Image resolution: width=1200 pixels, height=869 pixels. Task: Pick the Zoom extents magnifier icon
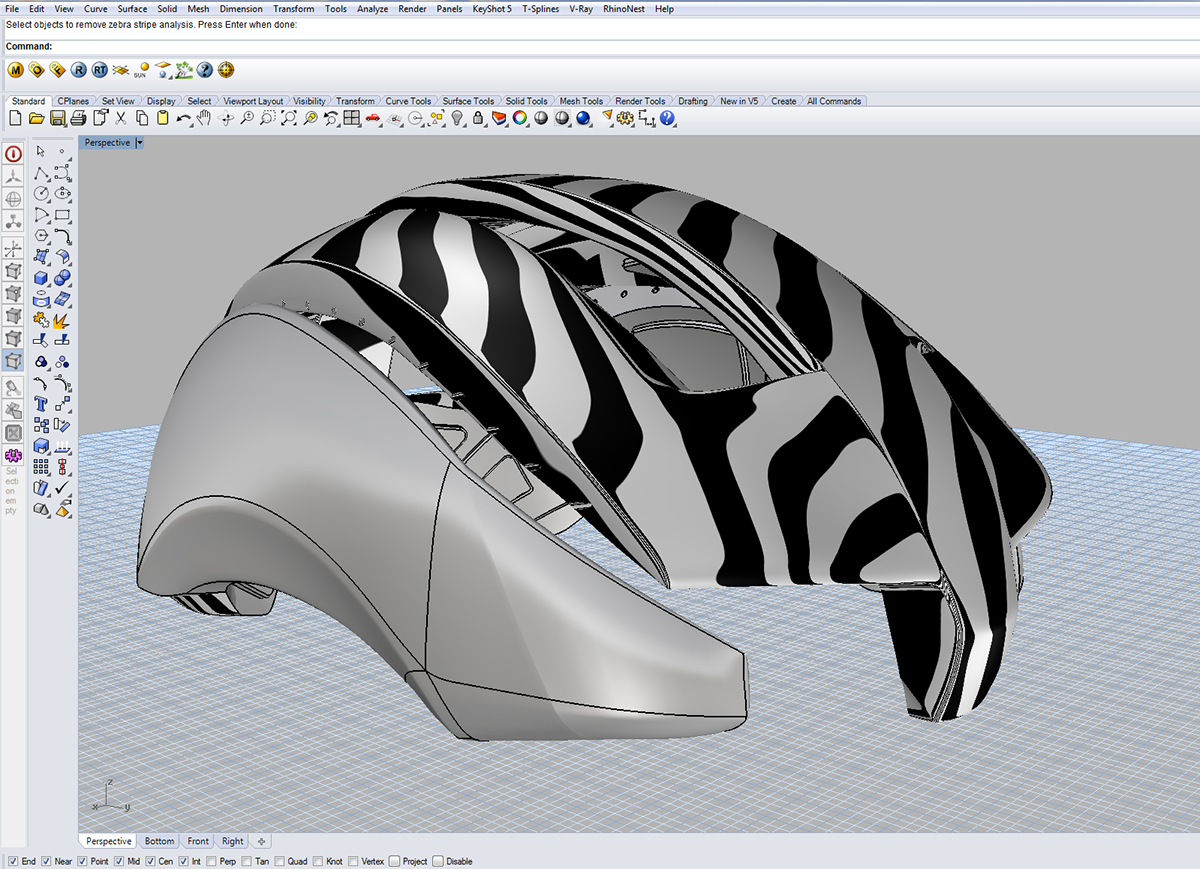(x=290, y=118)
